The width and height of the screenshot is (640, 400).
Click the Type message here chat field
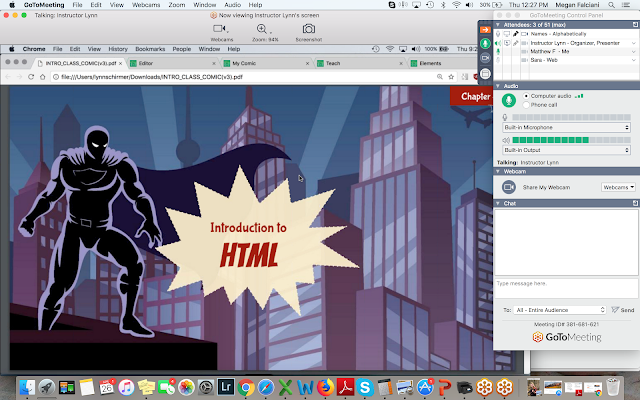tap(566, 289)
